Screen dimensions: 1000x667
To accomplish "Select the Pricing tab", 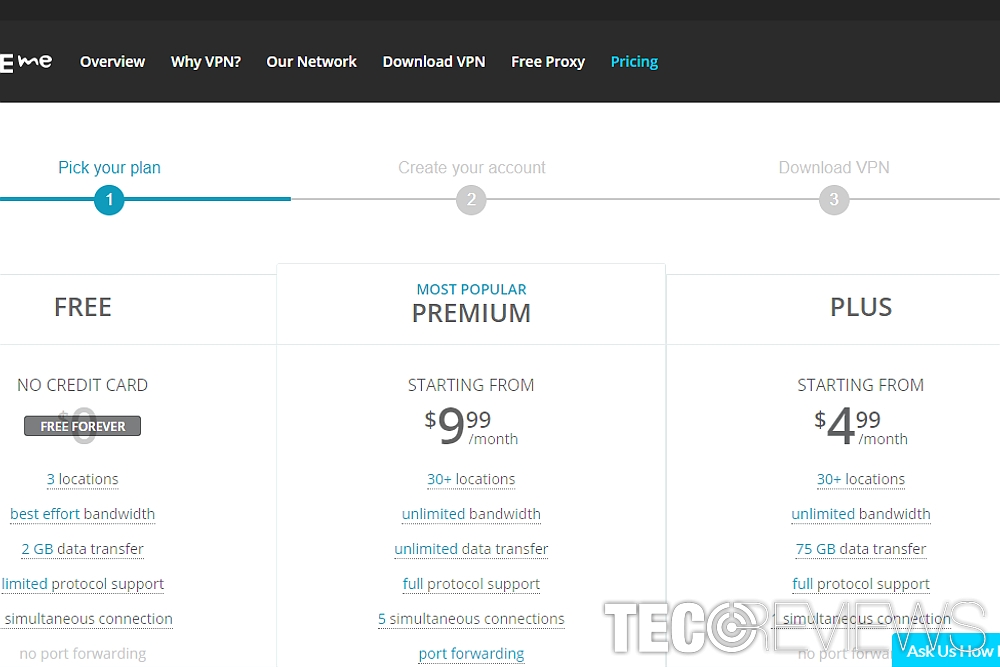I will (x=634, y=62).
